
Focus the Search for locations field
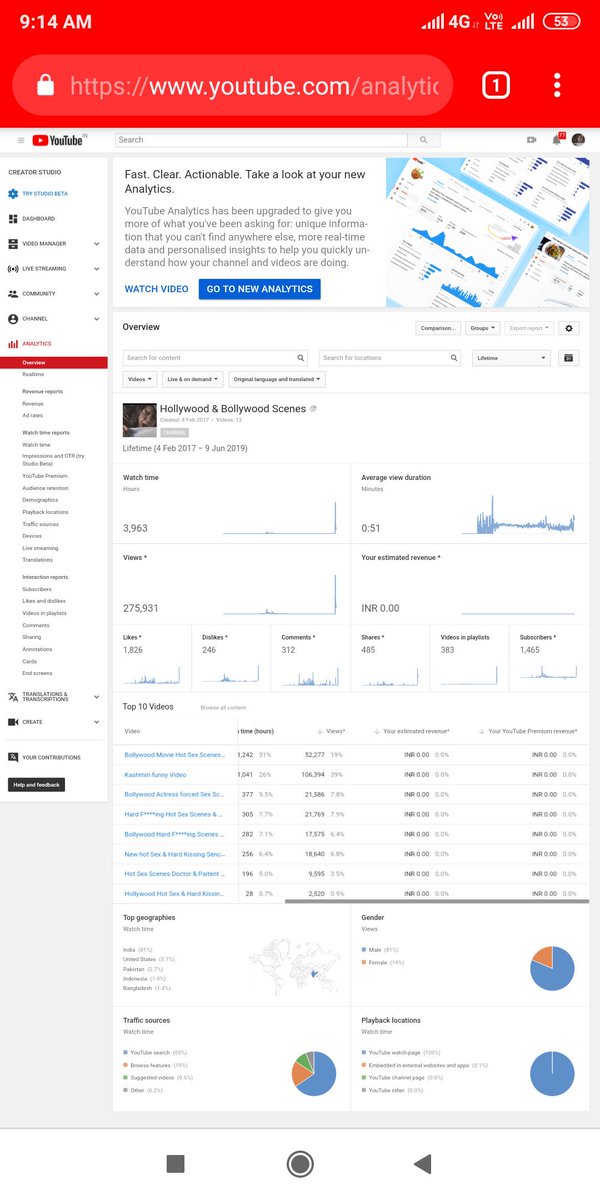coord(390,357)
